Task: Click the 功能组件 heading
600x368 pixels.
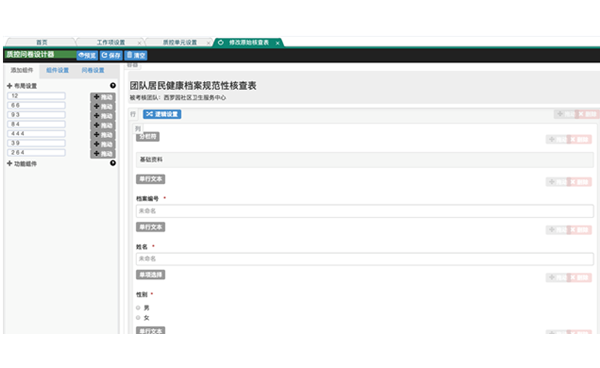Action: click(x=25, y=164)
